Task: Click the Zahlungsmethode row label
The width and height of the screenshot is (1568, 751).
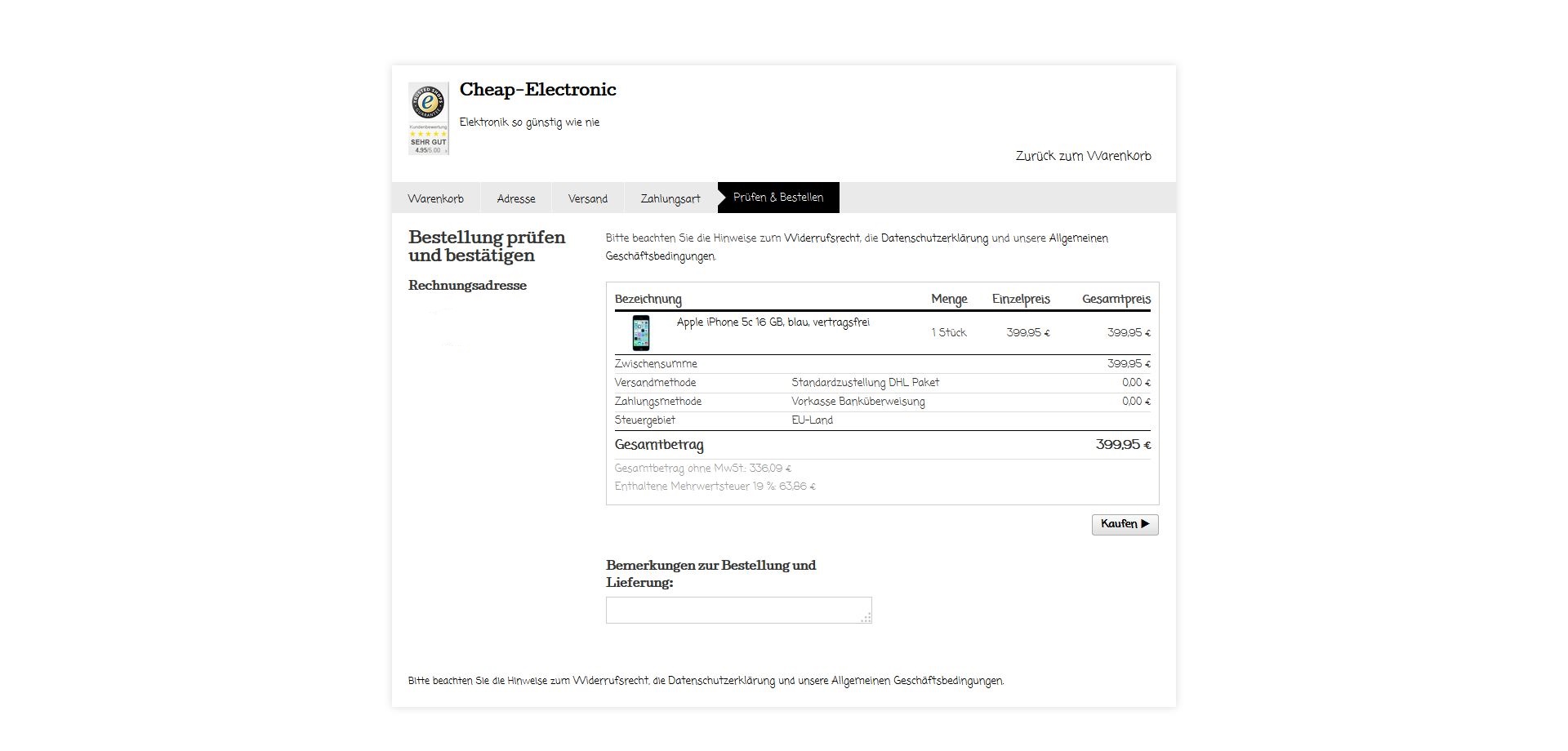Action: coord(657,402)
